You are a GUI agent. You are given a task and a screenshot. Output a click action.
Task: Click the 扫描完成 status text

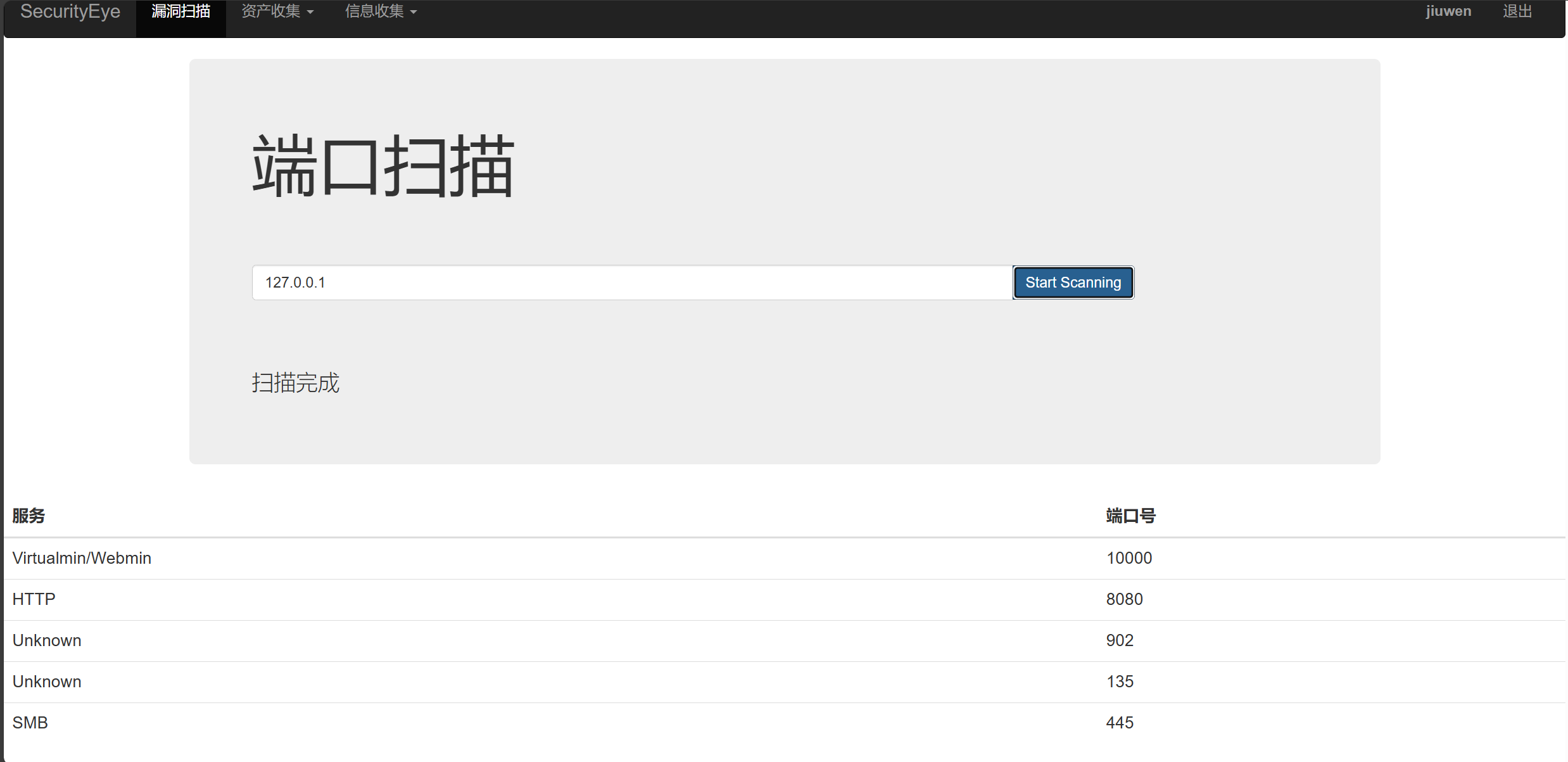click(x=295, y=383)
